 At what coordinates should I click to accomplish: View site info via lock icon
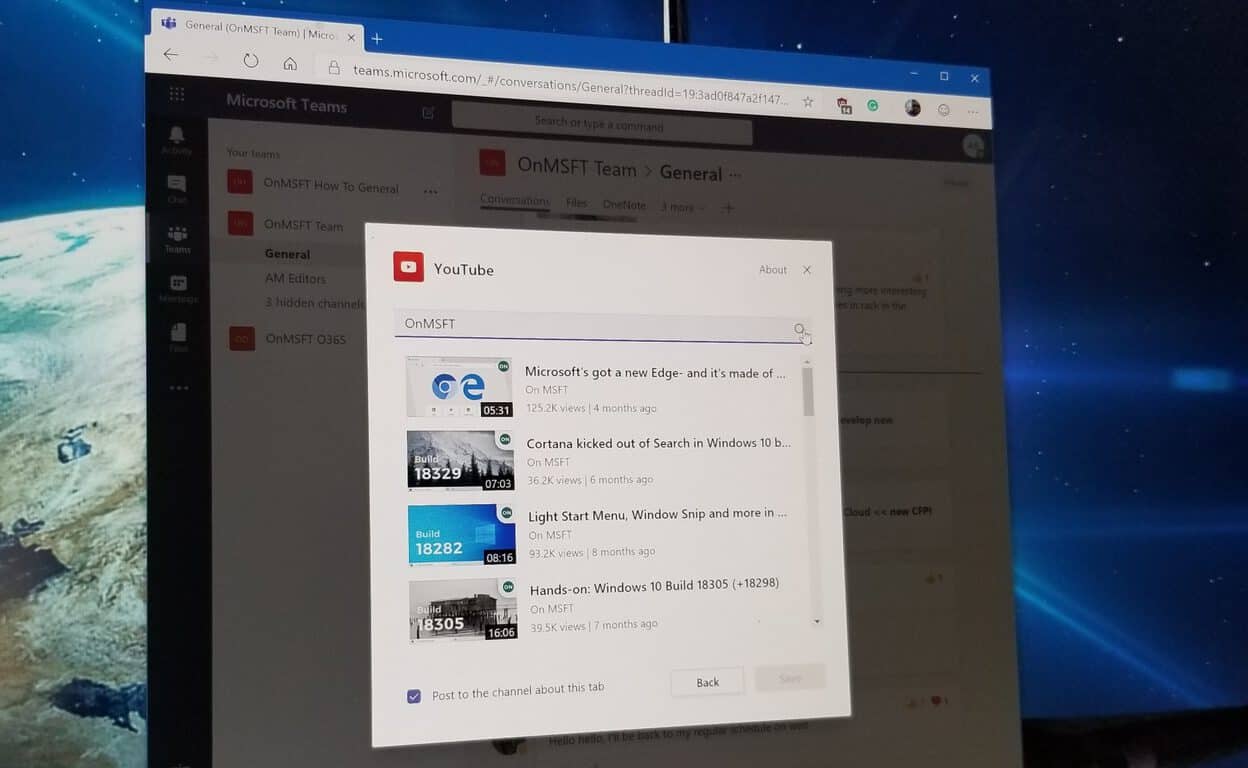[x=335, y=68]
